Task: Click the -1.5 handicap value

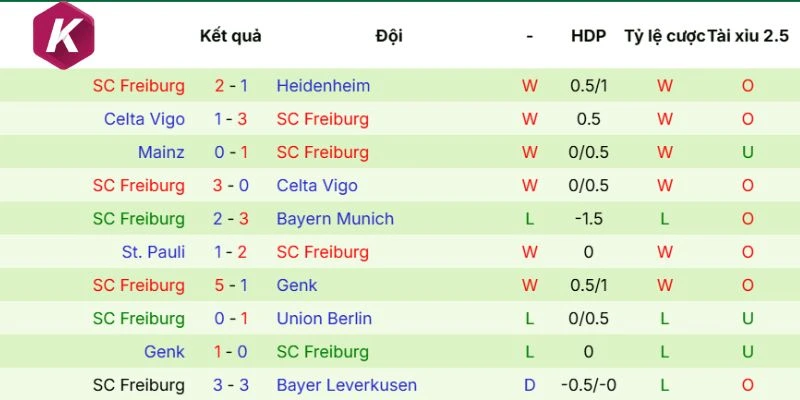Action: click(588, 219)
